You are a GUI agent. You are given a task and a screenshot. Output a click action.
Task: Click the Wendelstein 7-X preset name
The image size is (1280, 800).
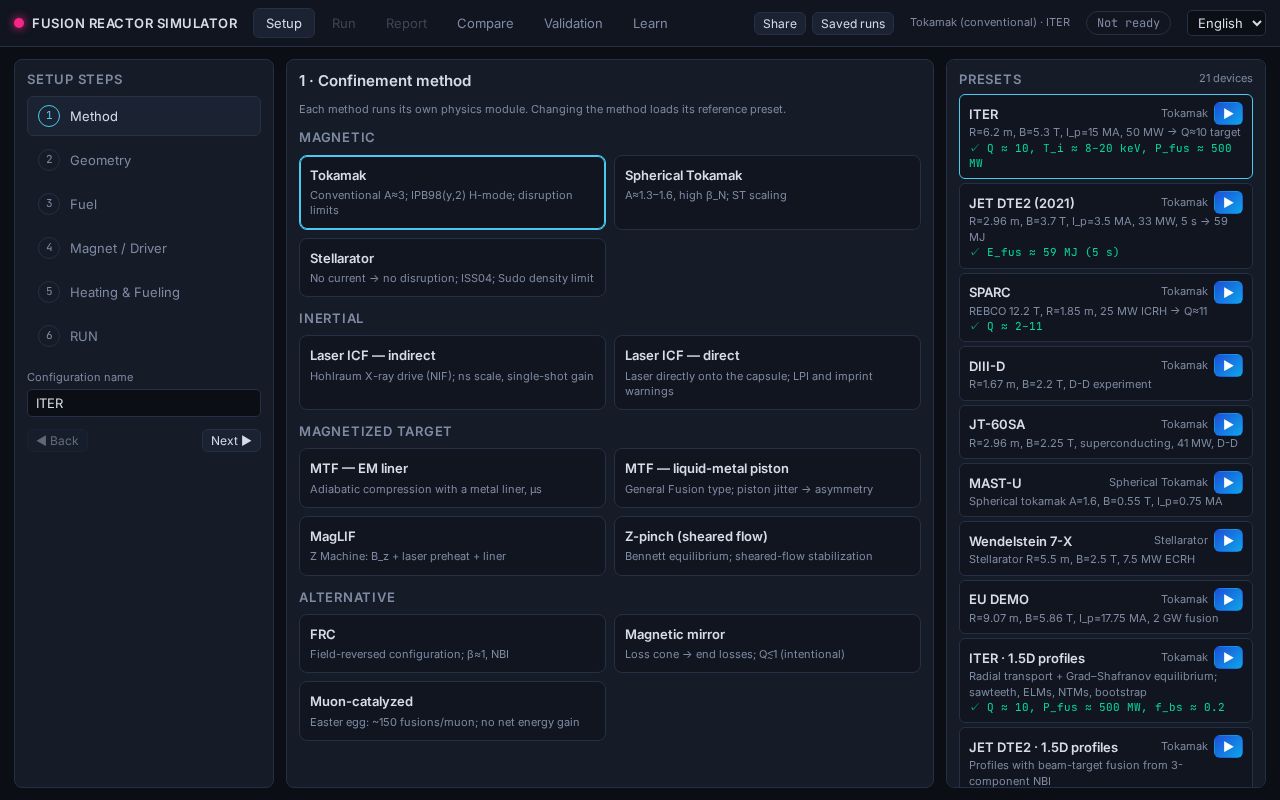[x=1020, y=541]
